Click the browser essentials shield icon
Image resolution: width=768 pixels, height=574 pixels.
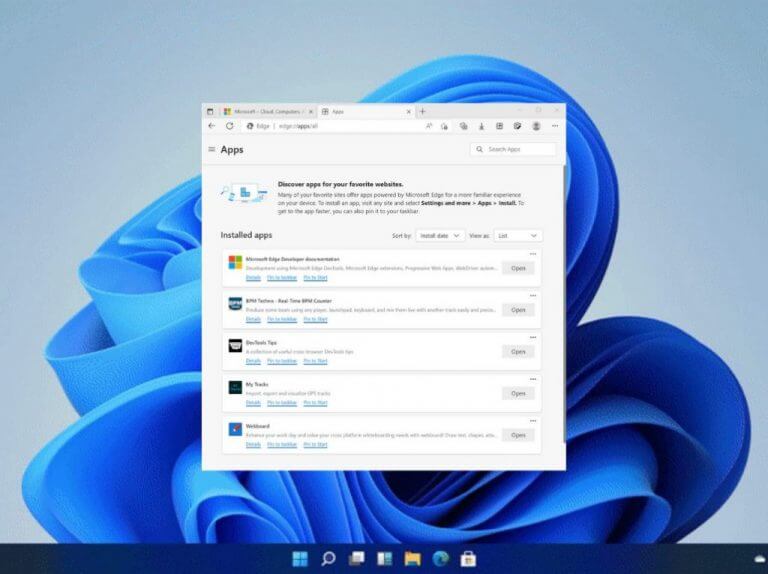click(517, 126)
